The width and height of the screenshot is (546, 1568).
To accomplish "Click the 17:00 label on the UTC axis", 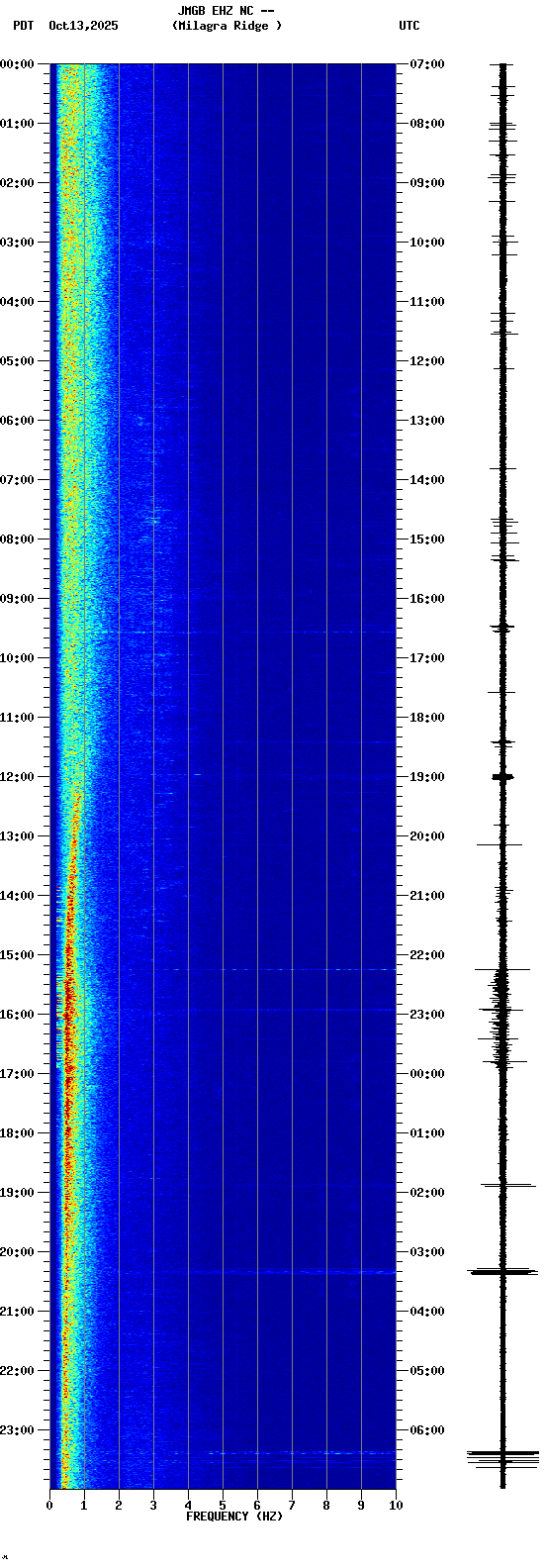I will (427, 658).
